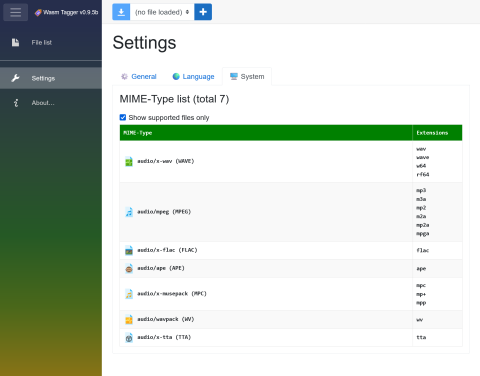Viewport: 480px width, 376px height.
Task: Click the Settings page heading
Action: (x=144, y=43)
